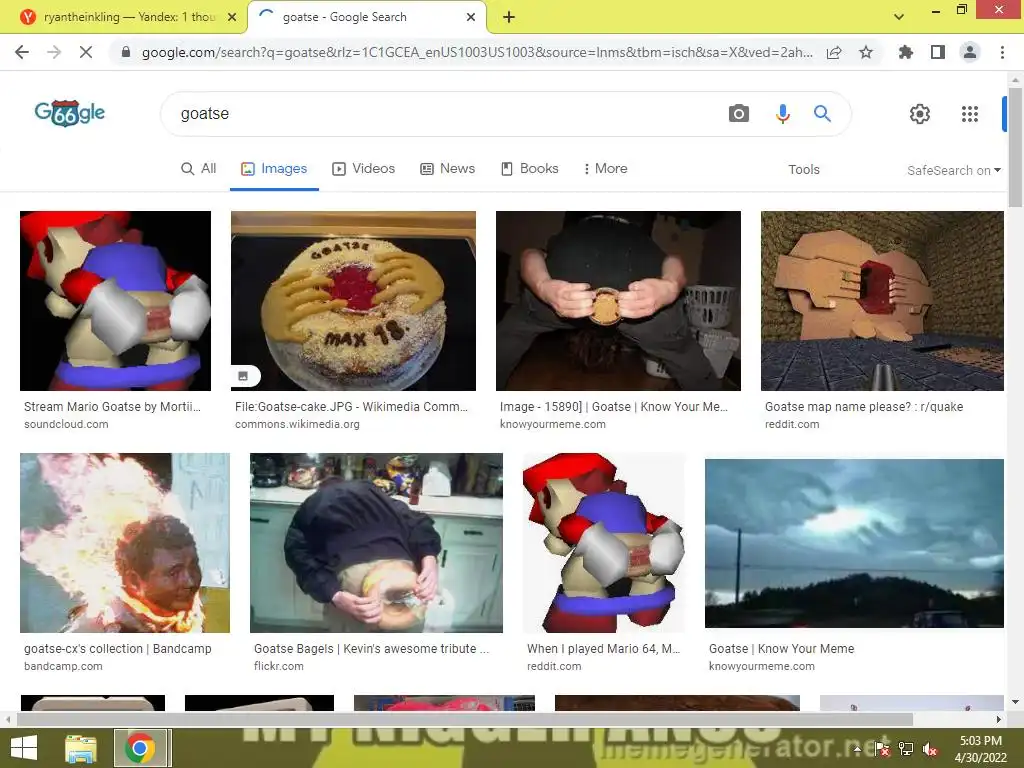
Task: Open the Stream Mario by Mortii result title
Action: point(112,407)
